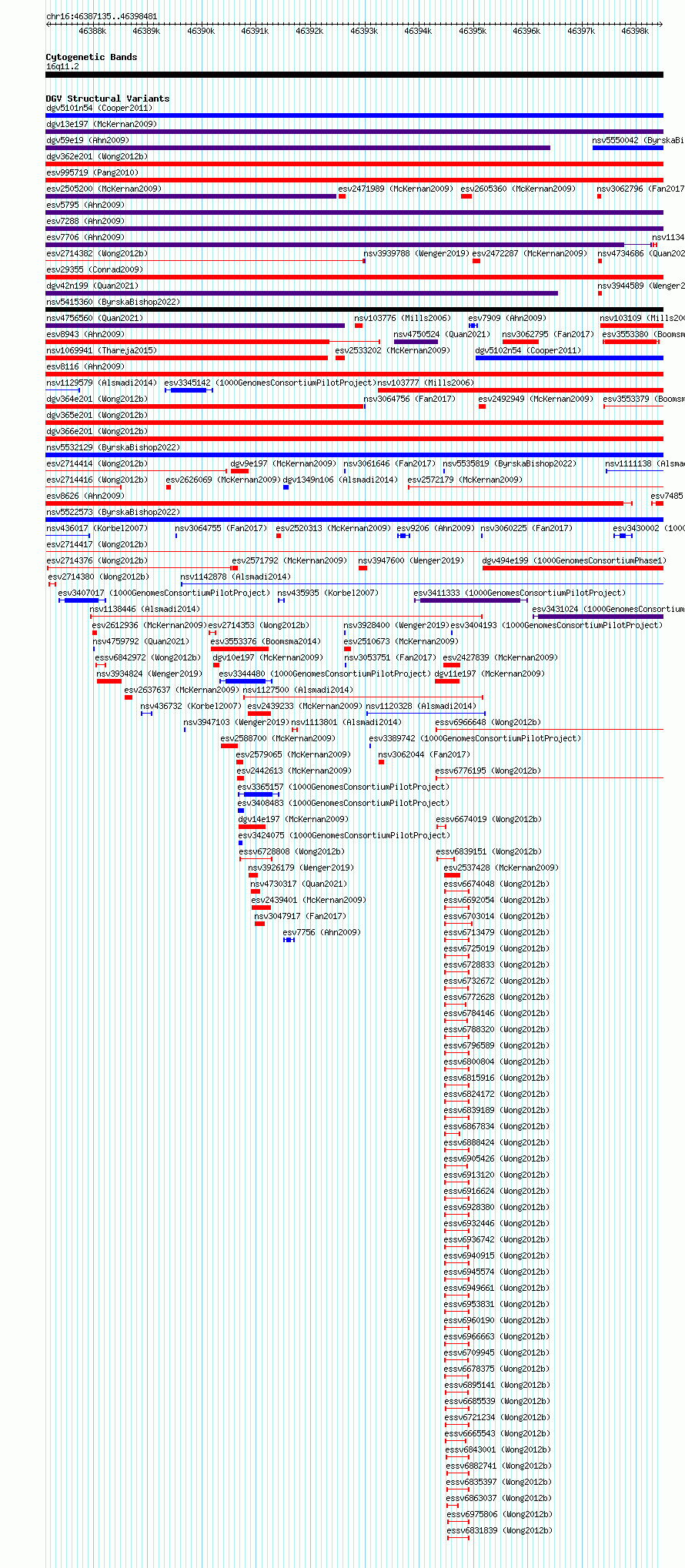Open dgv494e199 1000GenomesConsortiumPhase1 variant
Viewport: 685px width, 1568px height.
click(x=574, y=561)
